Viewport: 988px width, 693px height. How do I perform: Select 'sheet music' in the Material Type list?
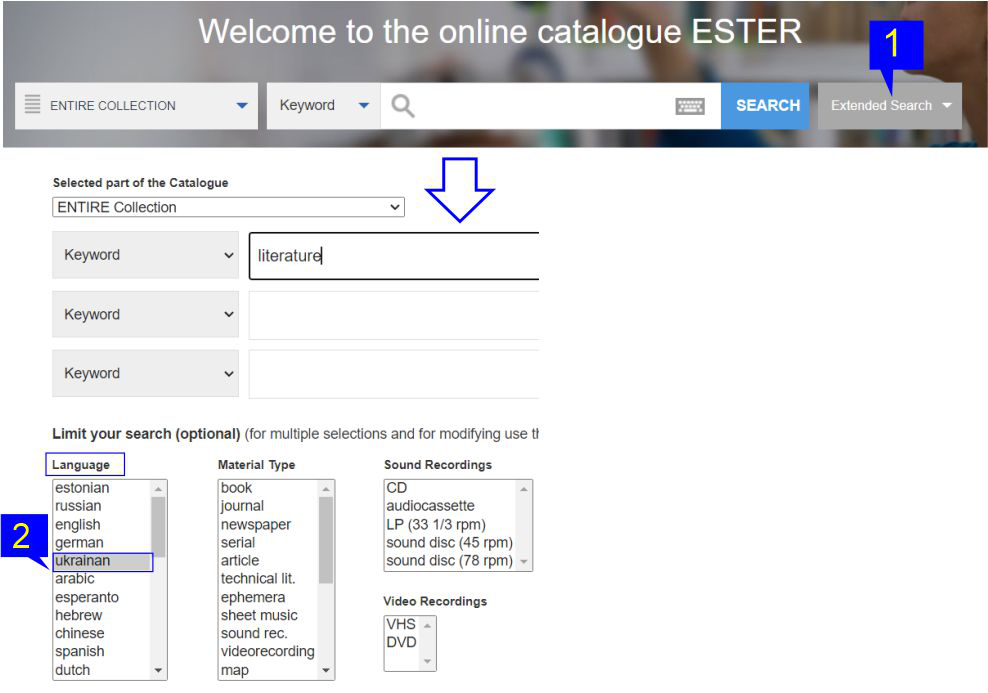(x=259, y=616)
